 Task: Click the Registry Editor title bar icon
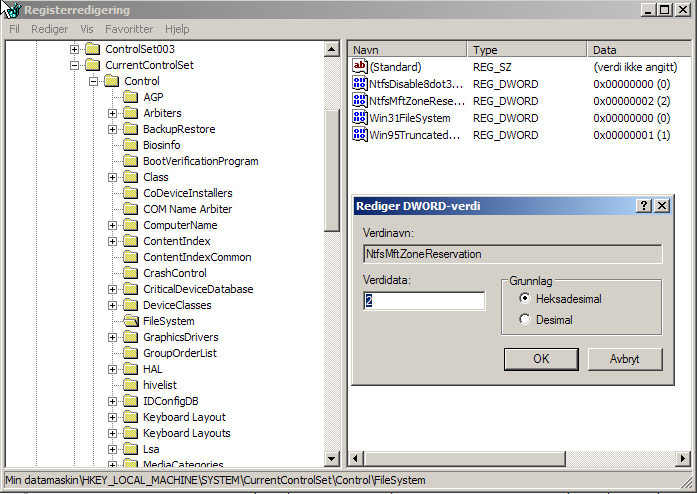pos(12,10)
